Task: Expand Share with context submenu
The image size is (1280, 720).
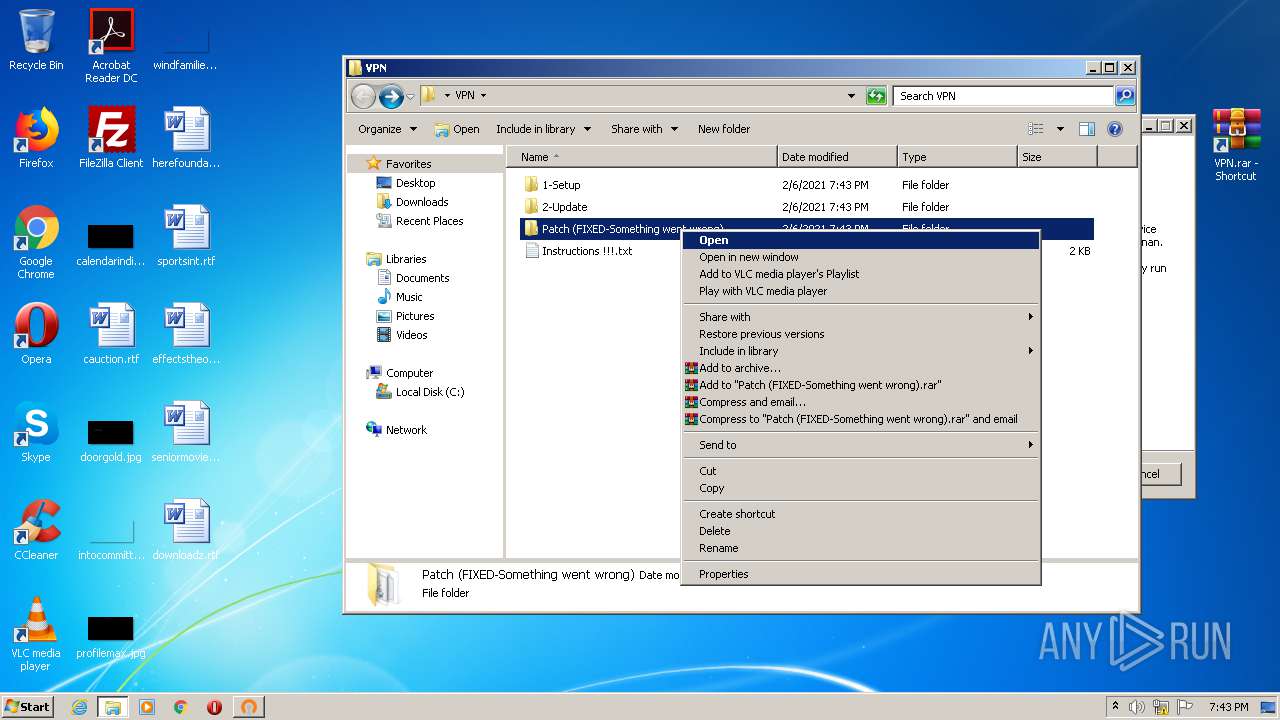Action: click(860, 317)
